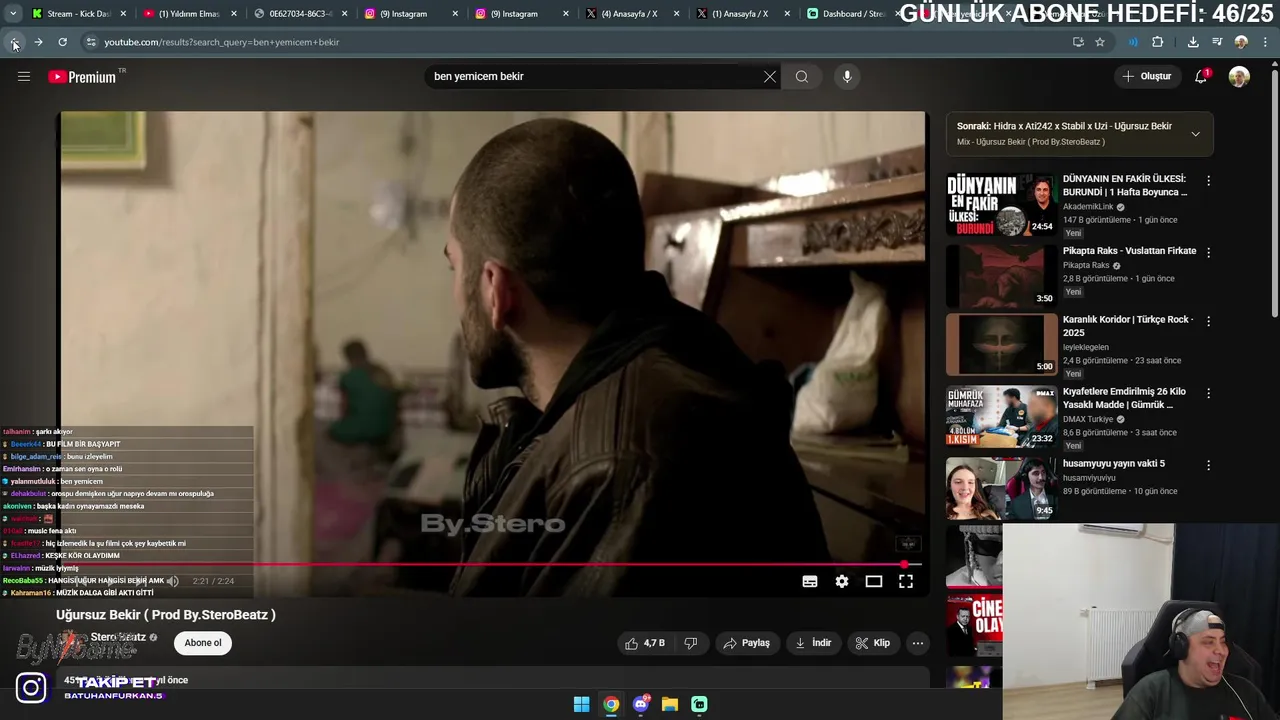Subscribe with the Abone ol button
Image resolution: width=1280 pixels, height=720 pixels.
pos(203,643)
